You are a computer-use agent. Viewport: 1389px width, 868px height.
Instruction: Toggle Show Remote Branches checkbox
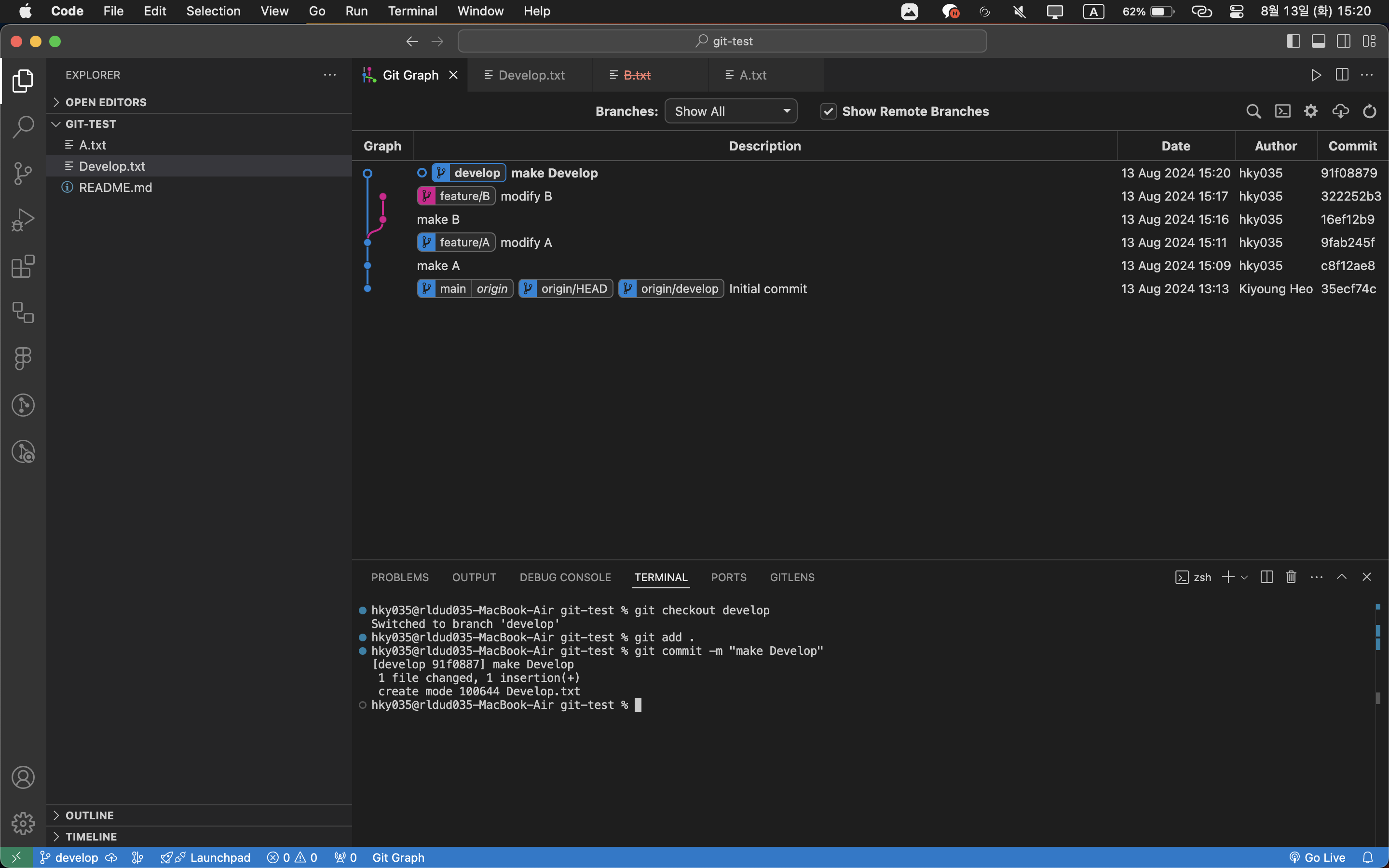[828, 111]
